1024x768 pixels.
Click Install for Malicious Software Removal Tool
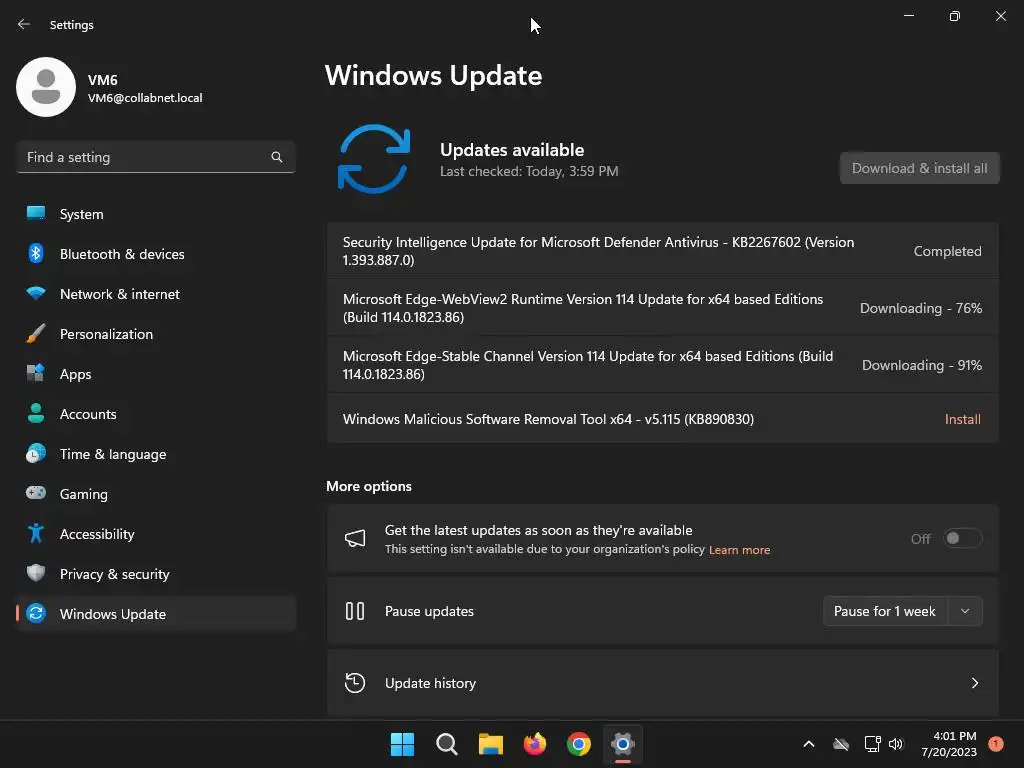[x=963, y=419]
